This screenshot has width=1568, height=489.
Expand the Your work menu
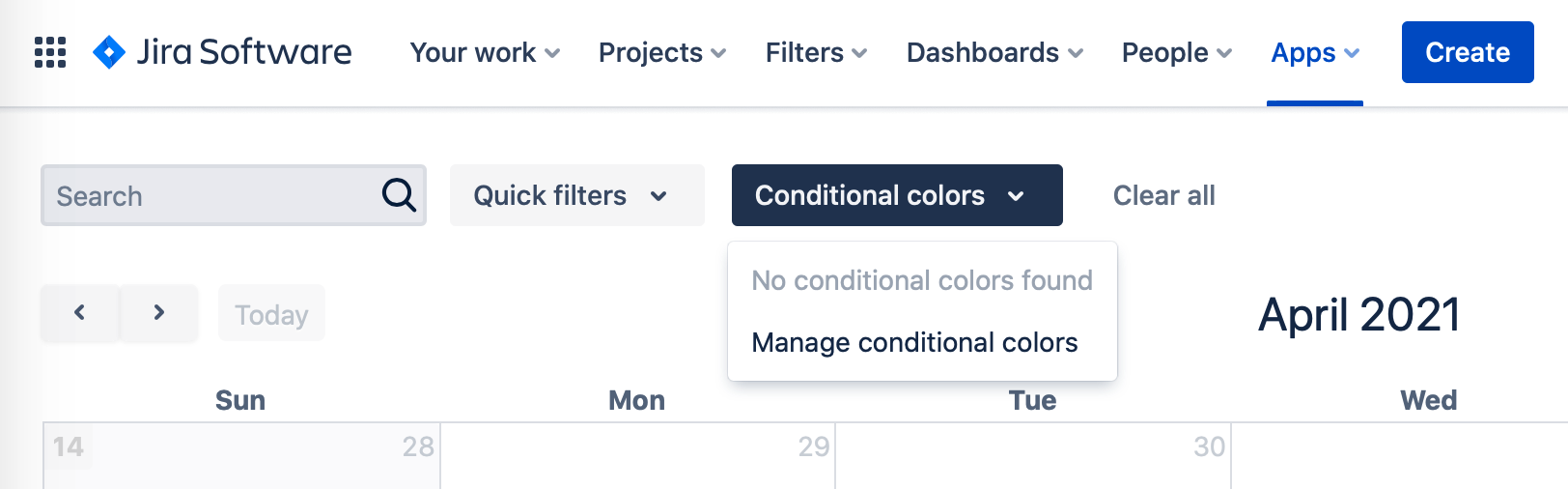point(485,52)
